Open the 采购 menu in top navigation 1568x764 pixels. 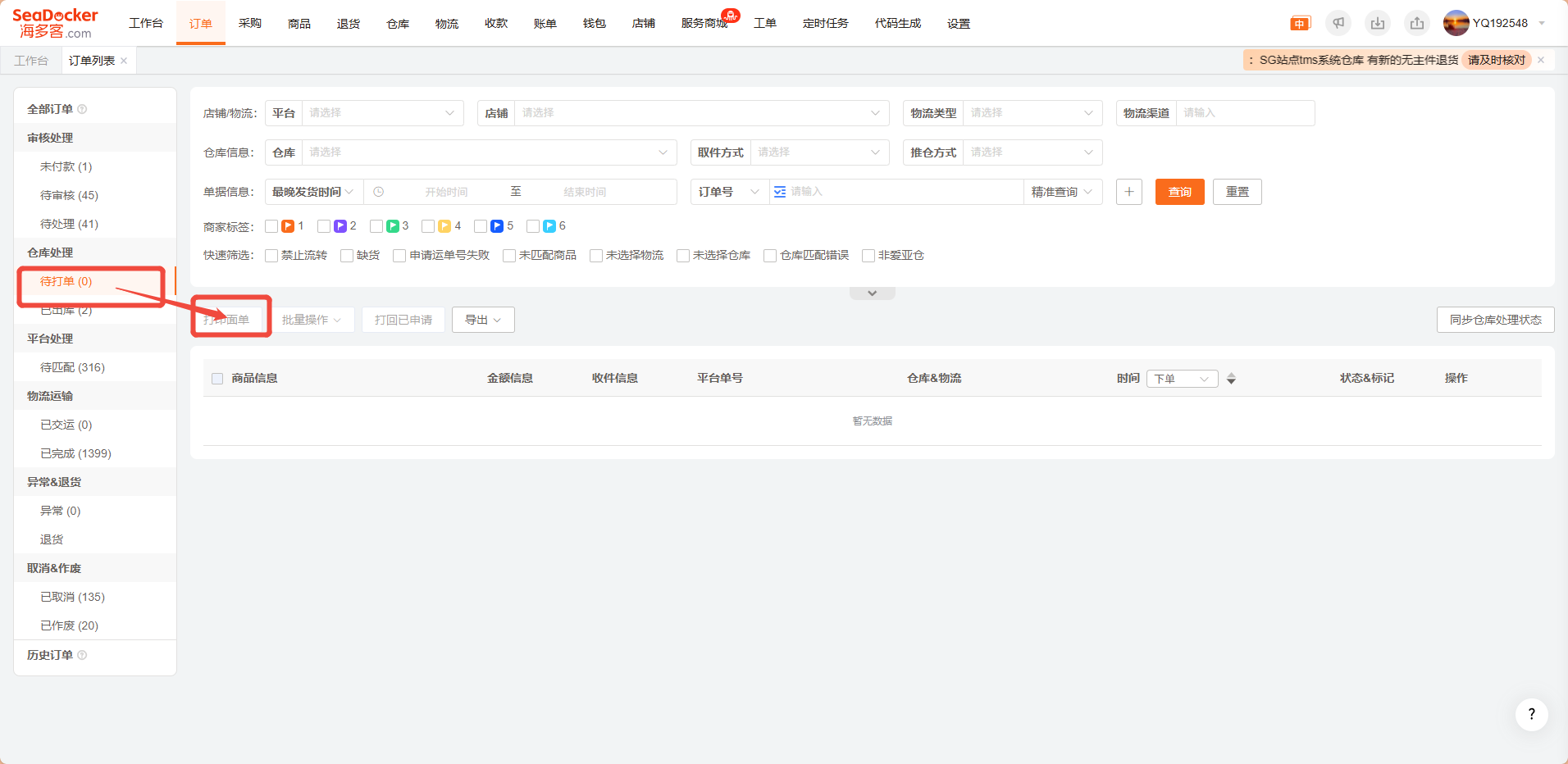click(x=250, y=23)
